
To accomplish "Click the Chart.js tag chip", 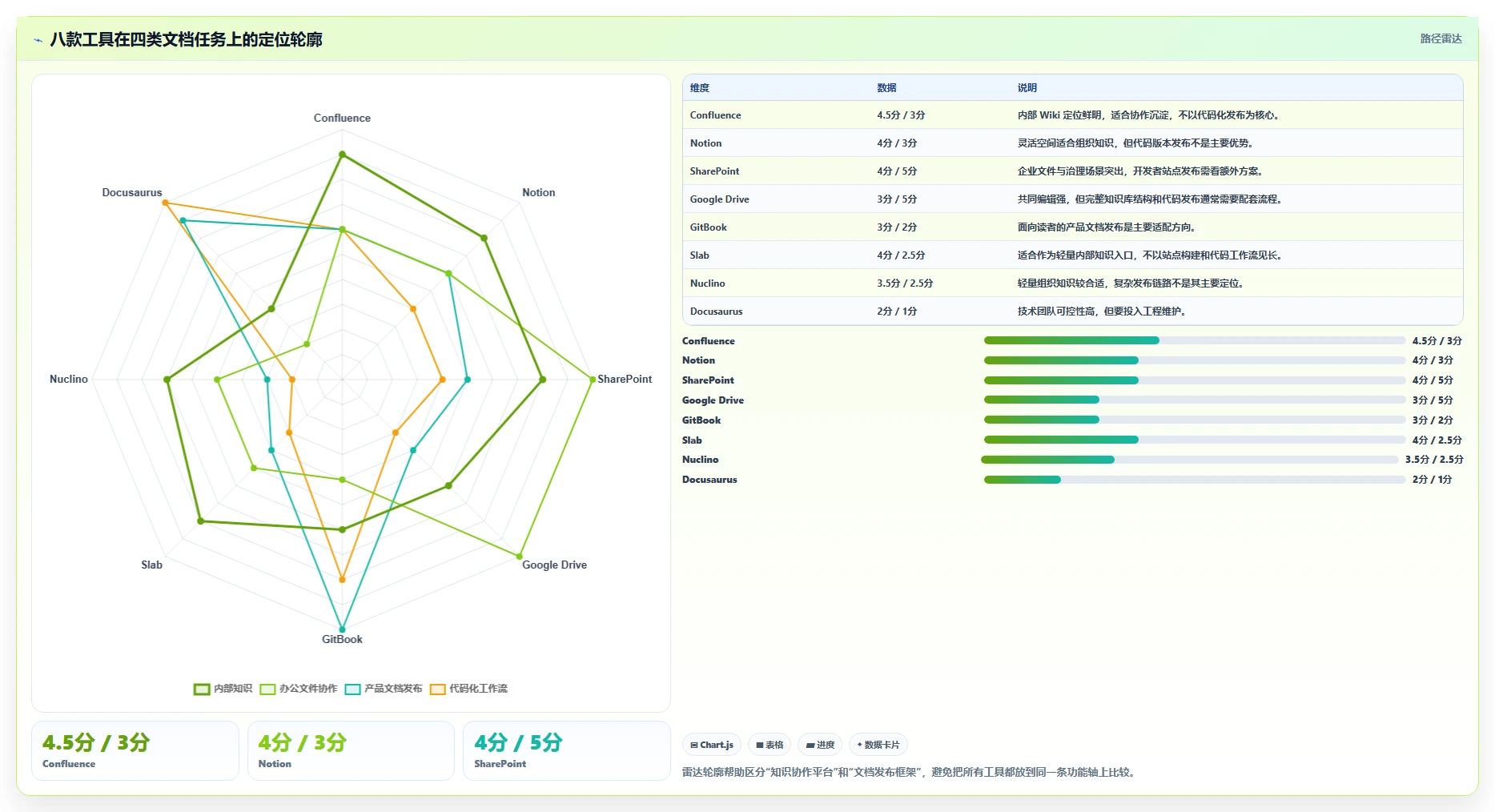I will click(x=712, y=745).
